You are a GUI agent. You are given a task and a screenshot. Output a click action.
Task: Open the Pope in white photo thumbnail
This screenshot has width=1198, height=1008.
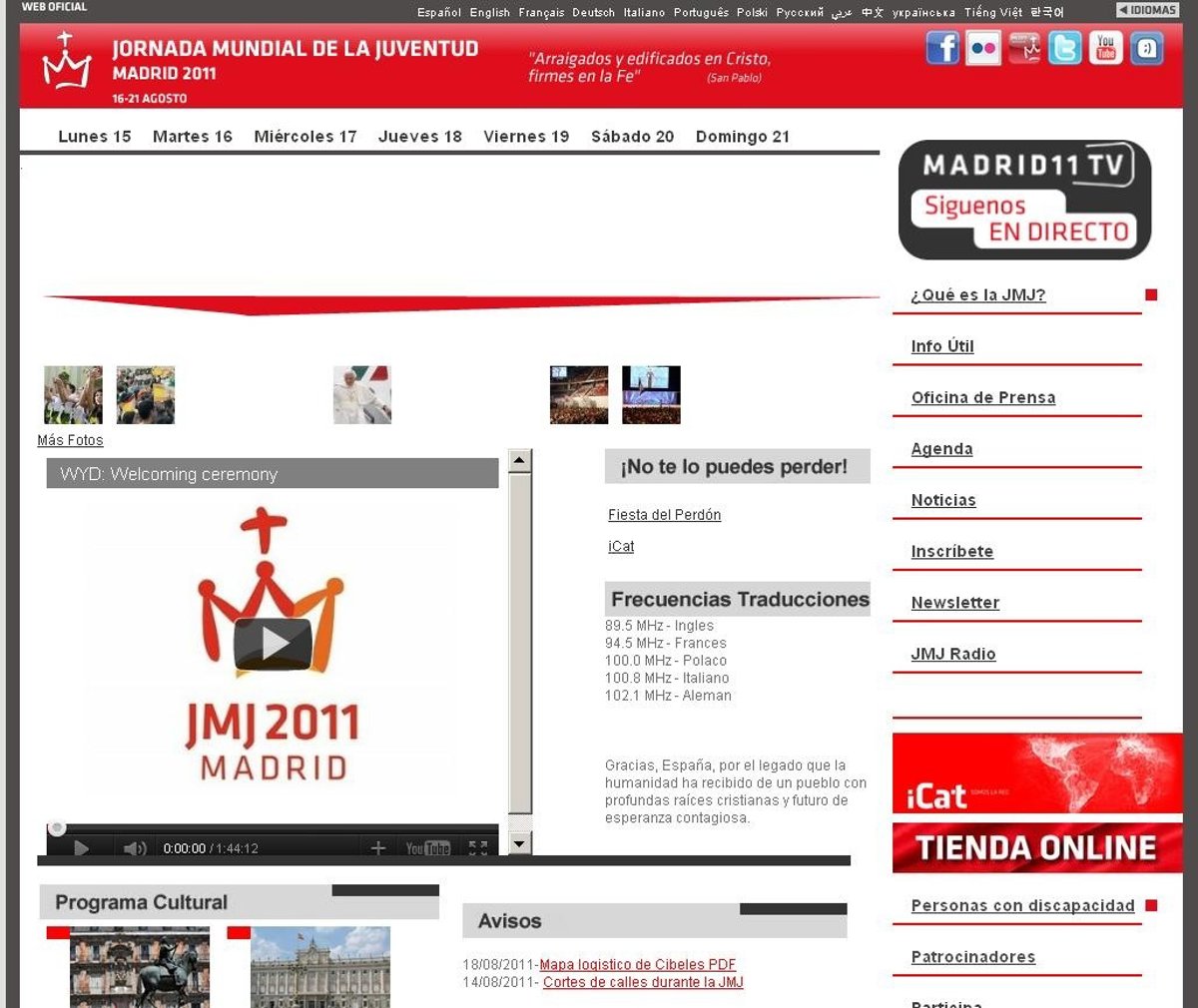pos(362,395)
